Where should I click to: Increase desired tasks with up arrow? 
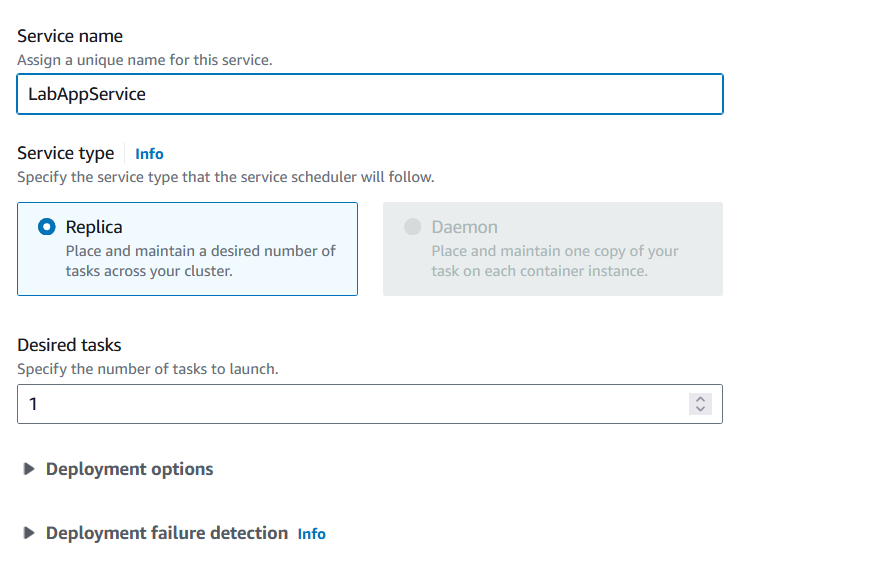tap(700, 399)
